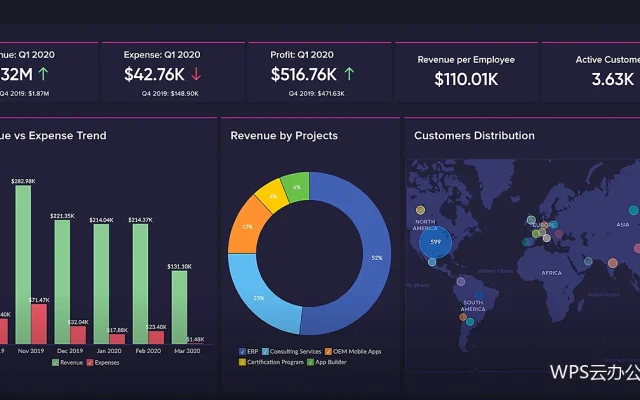Click the Nov 2019 revenue bar $282.98K

click(x=23, y=264)
